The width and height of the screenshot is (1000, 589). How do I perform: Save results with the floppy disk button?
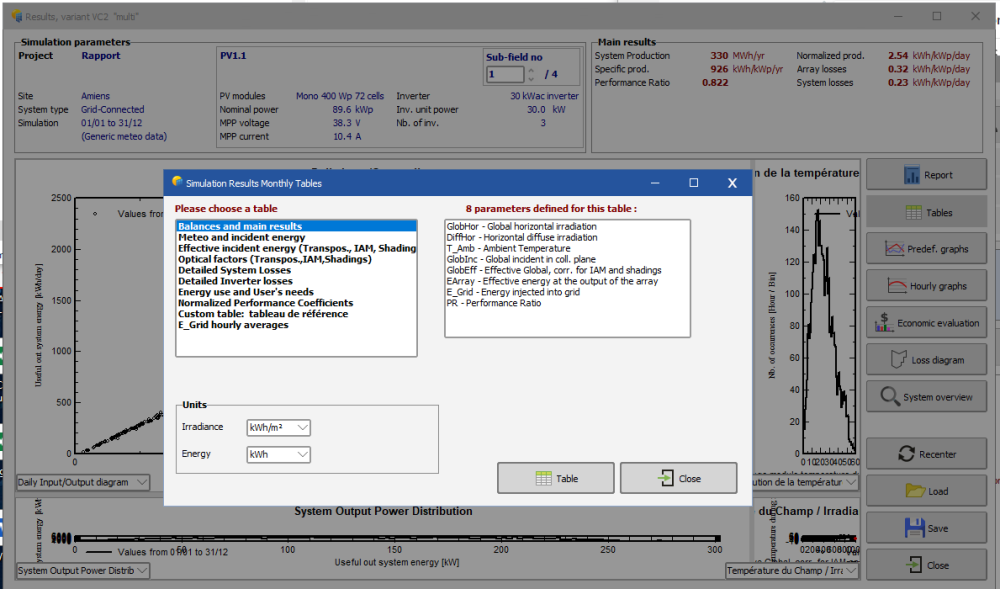click(x=926, y=528)
